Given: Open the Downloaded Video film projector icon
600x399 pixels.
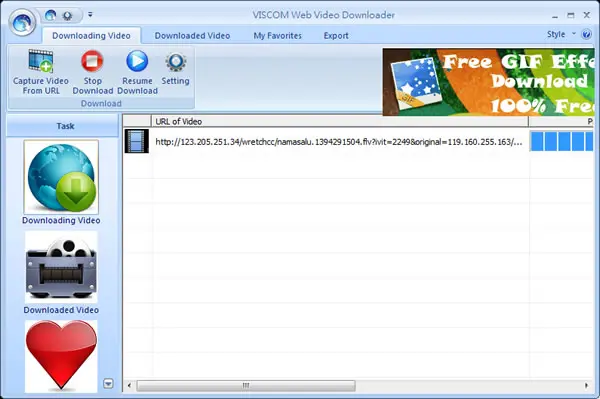Looking at the screenshot, I should click(61, 267).
